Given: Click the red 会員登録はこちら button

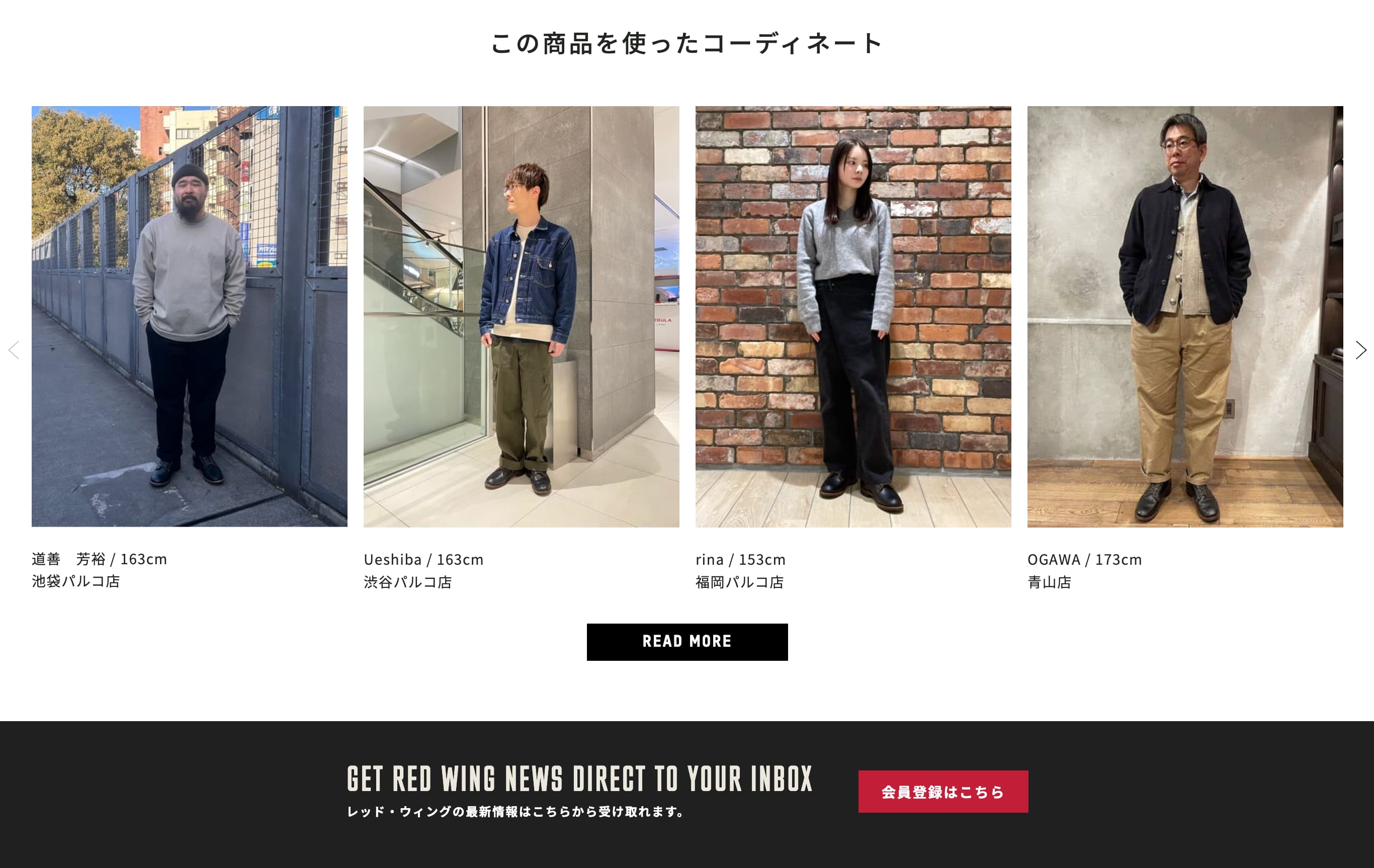Looking at the screenshot, I should click(x=943, y=792).
